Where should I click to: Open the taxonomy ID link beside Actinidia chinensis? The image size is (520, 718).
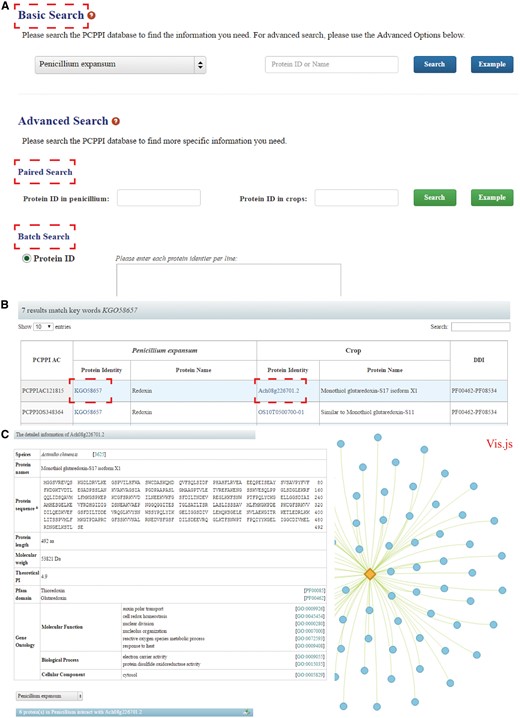point(99,454)
